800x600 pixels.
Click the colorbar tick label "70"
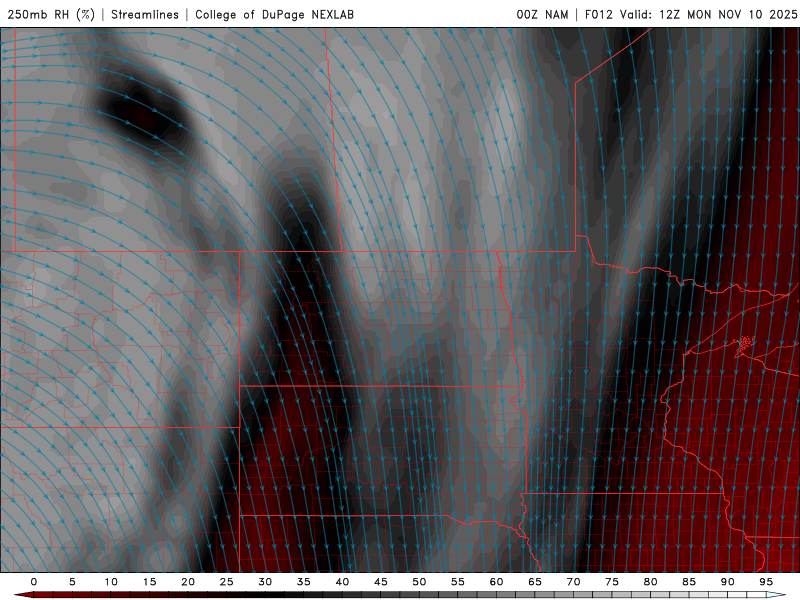(x=573, y=582)
